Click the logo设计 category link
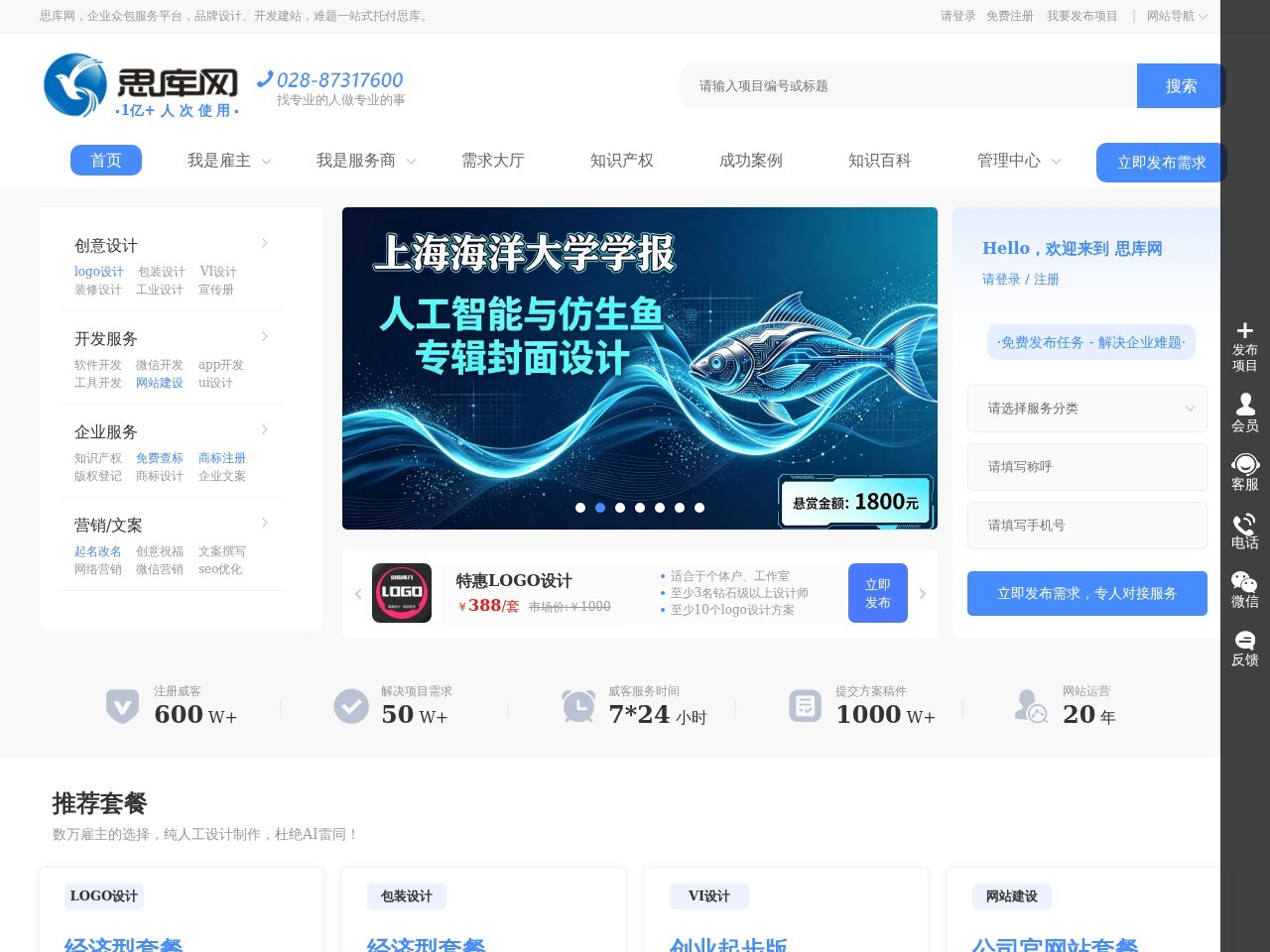Image resolution: width=1270 pixels, height=952 pixels. [x=99, y=272]
